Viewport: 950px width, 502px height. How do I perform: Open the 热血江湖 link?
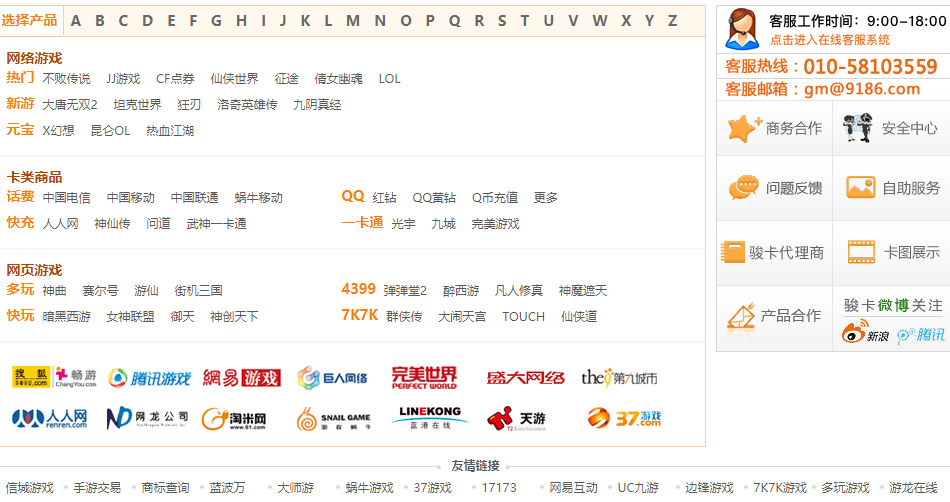coord(170,131)
